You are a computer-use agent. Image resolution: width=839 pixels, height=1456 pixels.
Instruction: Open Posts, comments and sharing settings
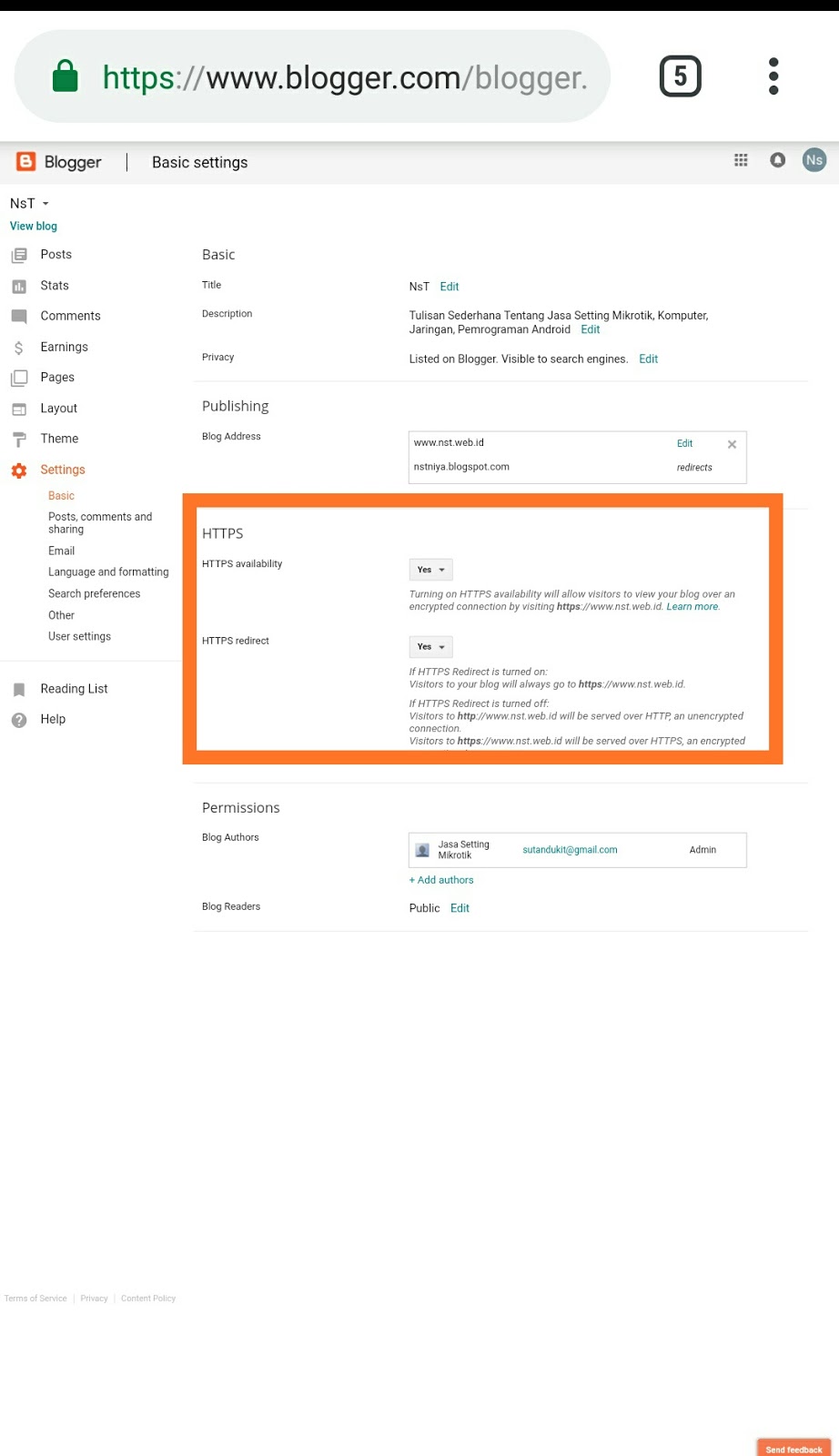pyautogui.click(x=100, y=523)
